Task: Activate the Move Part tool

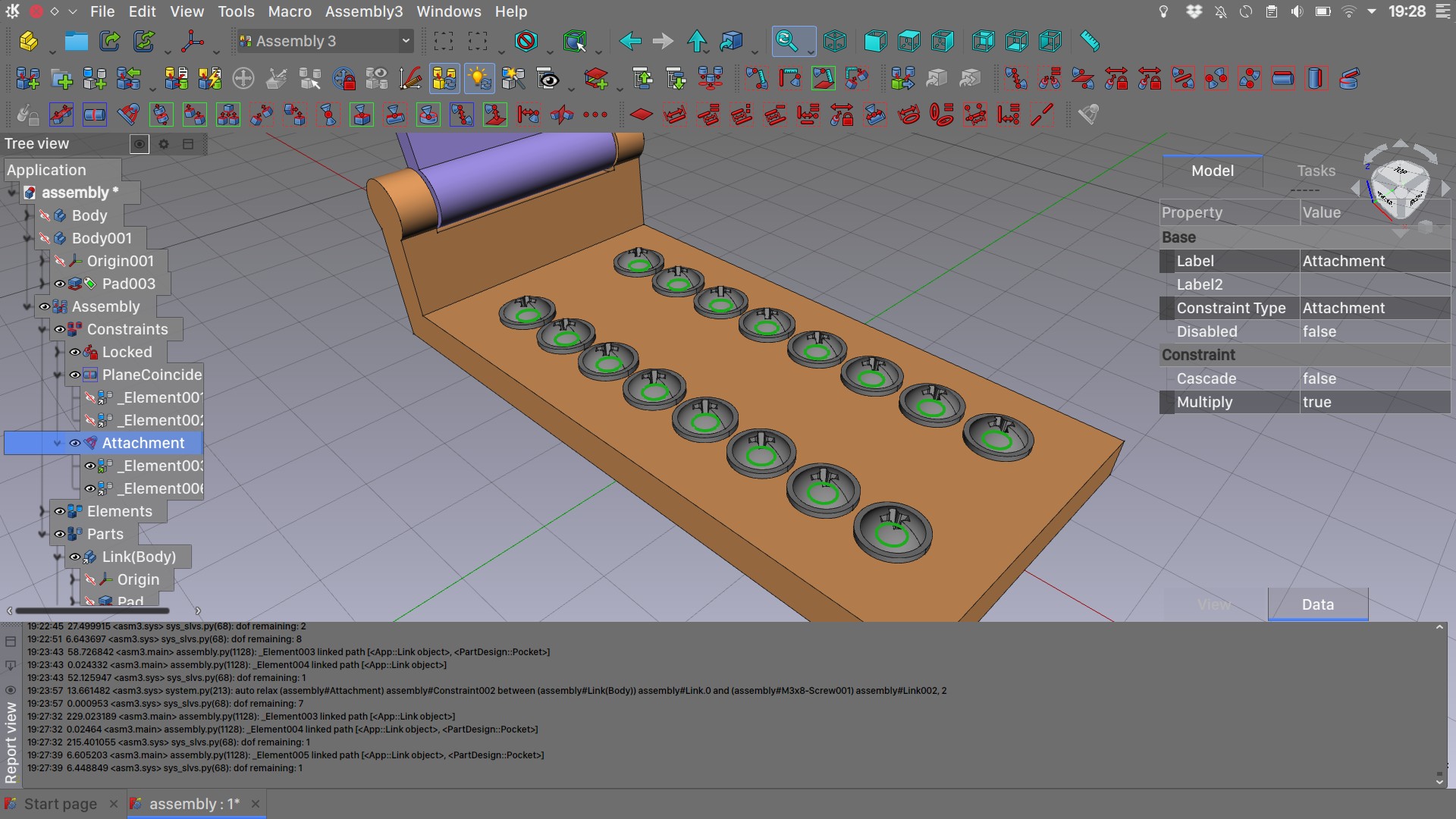Action: (x=243, y=77)
